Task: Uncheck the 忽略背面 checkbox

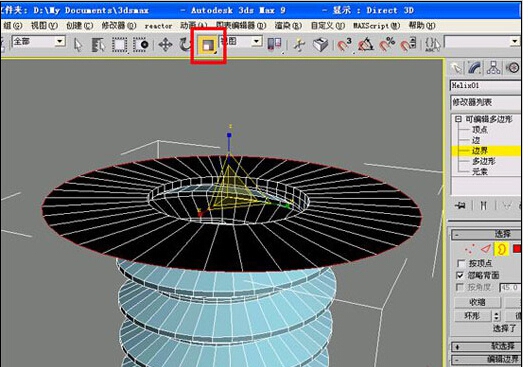Action: point(460,276)
